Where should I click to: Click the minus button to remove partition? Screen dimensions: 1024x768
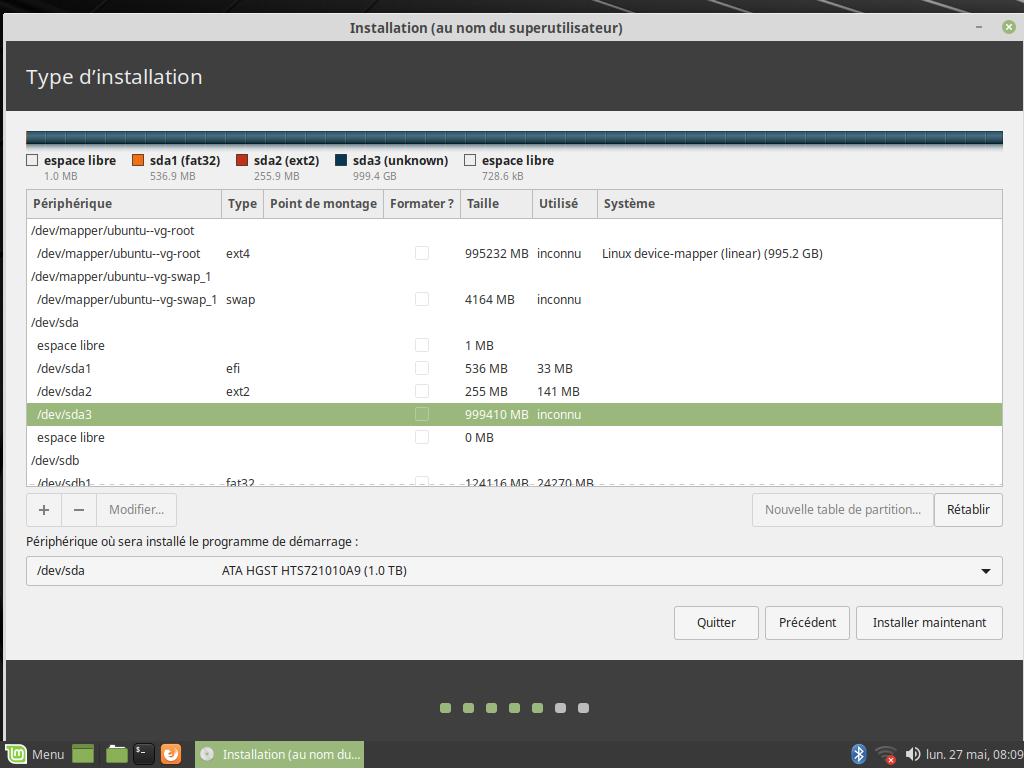coord(79,510)
